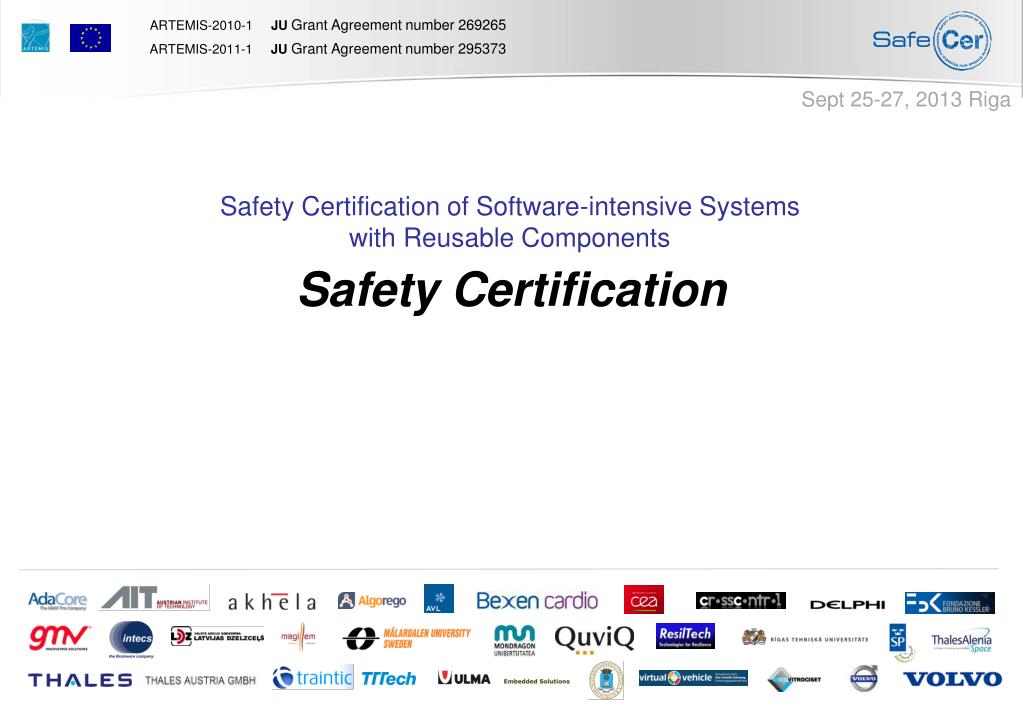
Task: Select the akhela logo
Action: coord(272,602)
